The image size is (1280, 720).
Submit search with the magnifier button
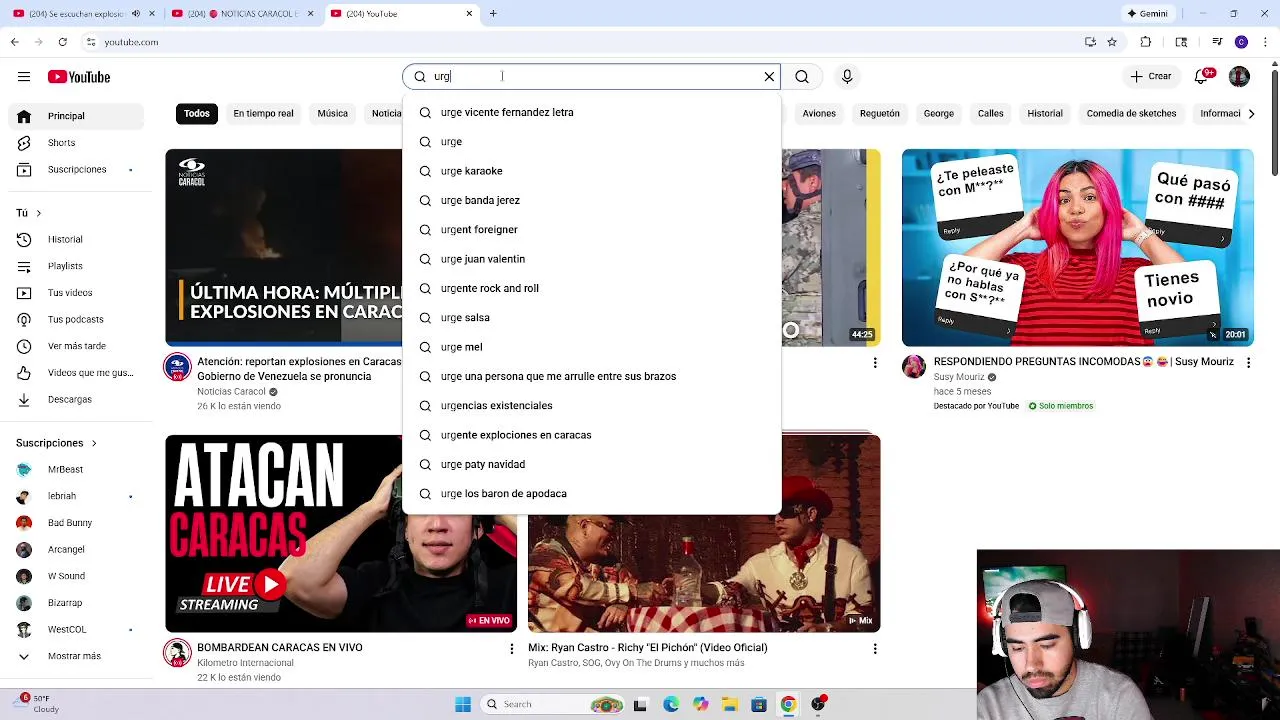click(x=802, y=76)
